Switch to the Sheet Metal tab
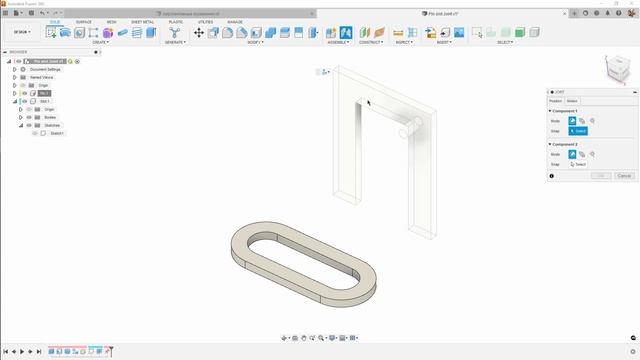The width and height of the screenshot is (640, 360). tap(142, 22)
